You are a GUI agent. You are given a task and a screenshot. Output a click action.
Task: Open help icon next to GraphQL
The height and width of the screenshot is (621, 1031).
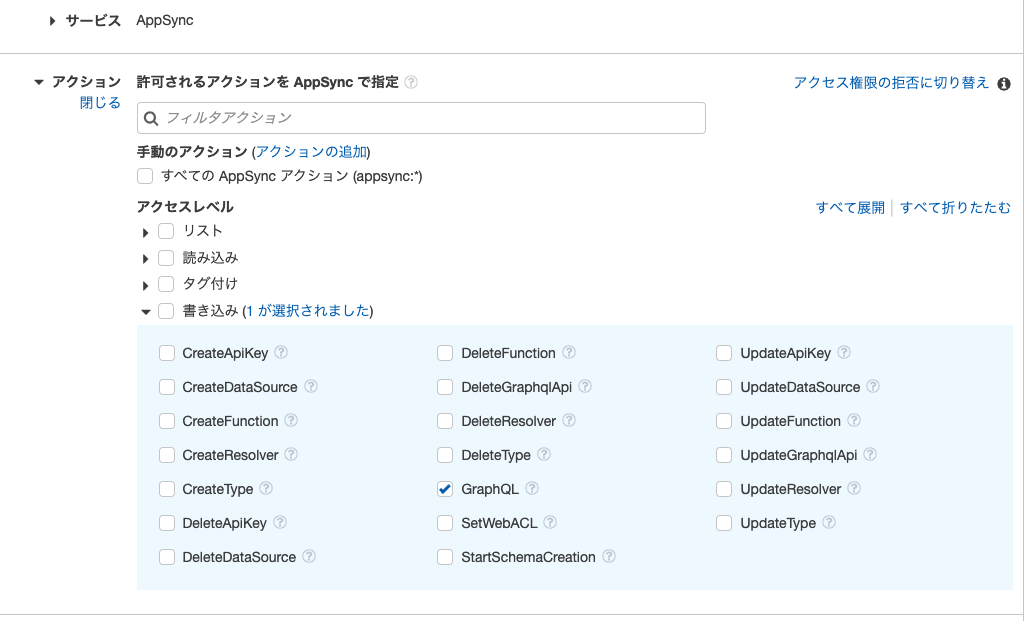[x=532, y=489]
